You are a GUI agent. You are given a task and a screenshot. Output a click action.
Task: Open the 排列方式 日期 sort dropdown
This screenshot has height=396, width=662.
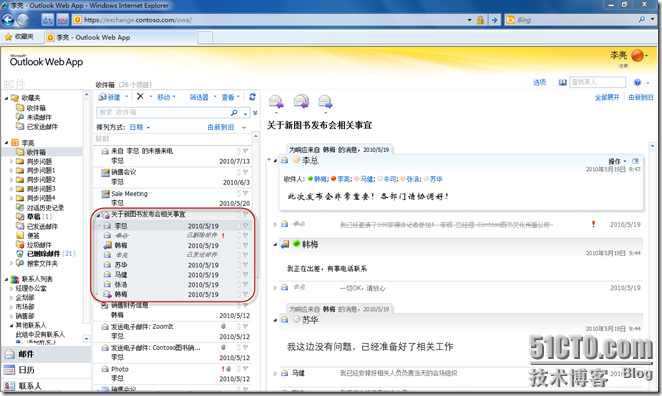click(139, 127)
